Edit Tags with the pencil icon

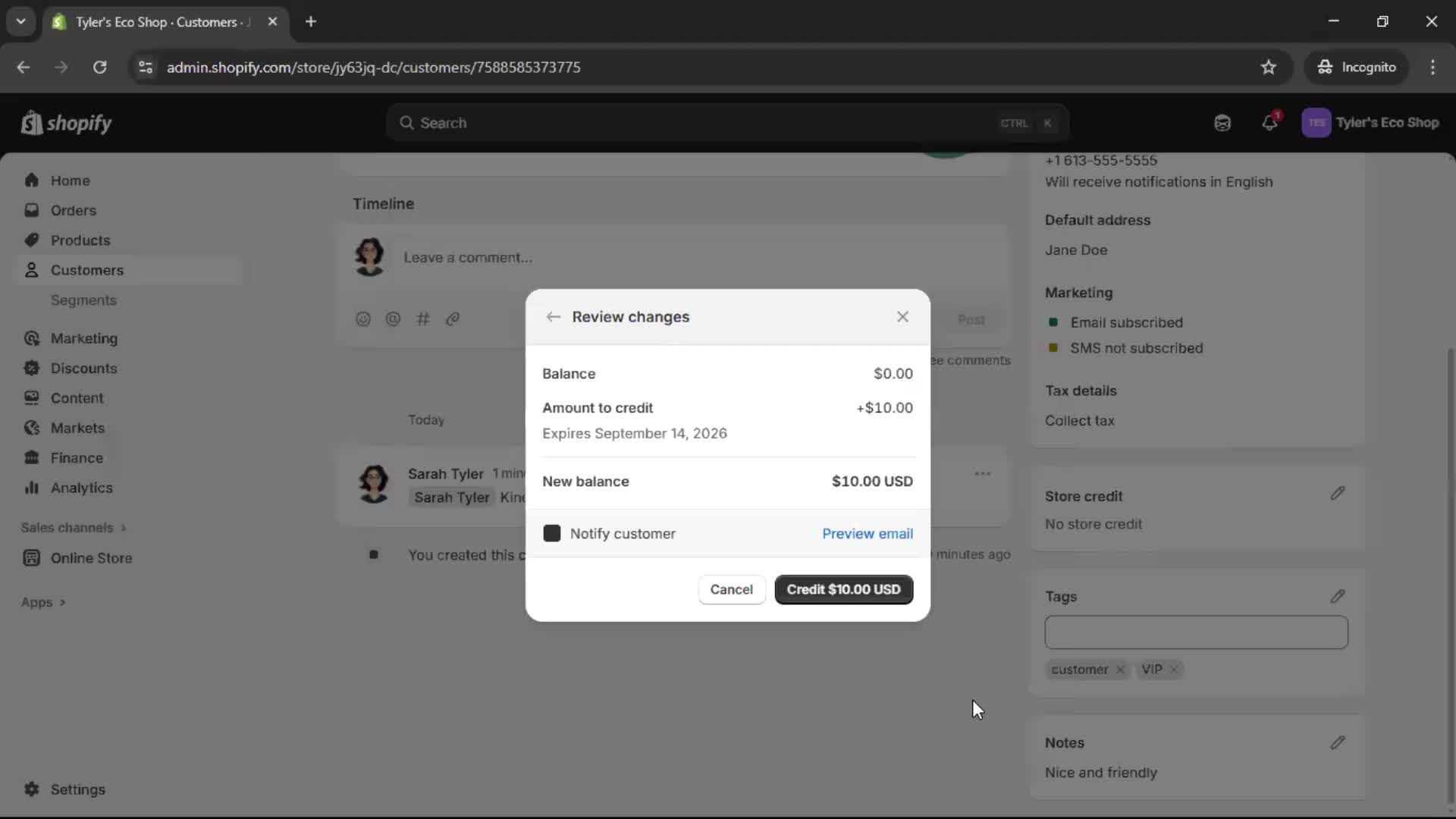[1337, 596]
